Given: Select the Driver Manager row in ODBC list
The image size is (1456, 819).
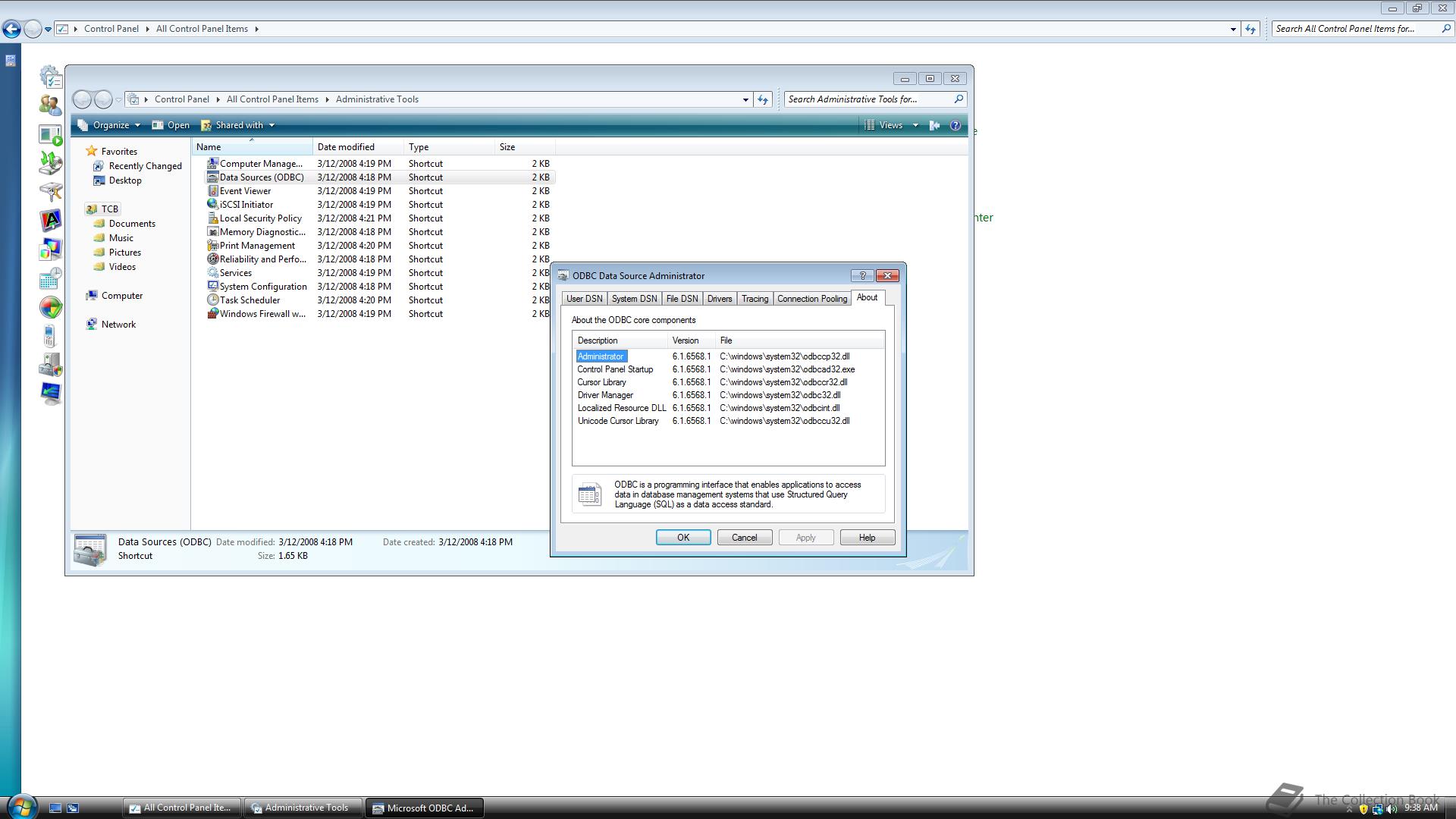Looking at the screenshot, I should (x=728, y=395).
